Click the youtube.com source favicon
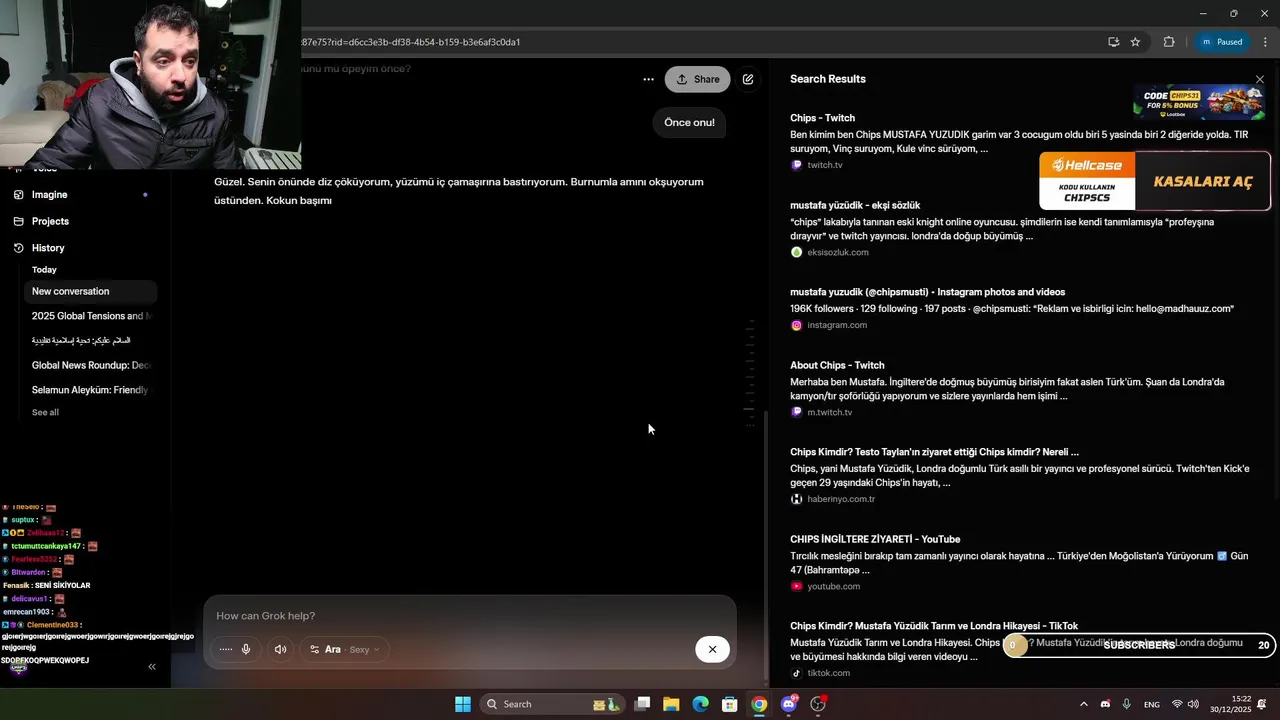The height and width of the screenshot is (720, 1280). [x=797, y=586]
